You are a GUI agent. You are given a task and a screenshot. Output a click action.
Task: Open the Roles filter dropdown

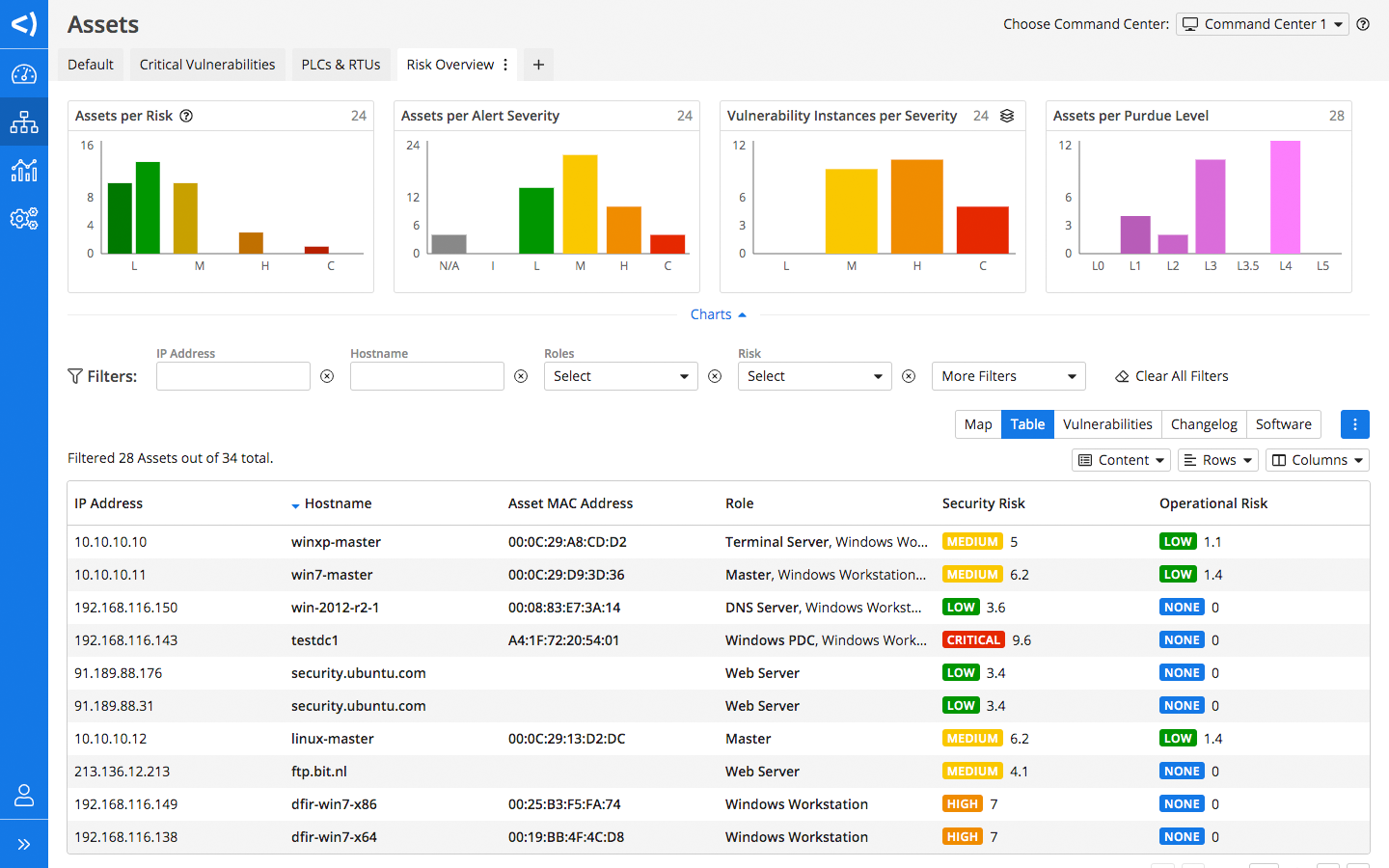click(x=620, y=376)
